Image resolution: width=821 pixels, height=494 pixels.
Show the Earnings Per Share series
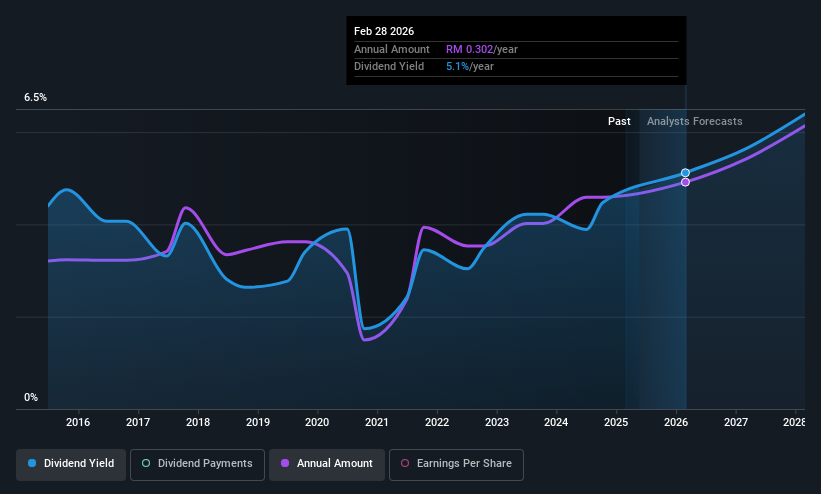coord(456,464)
